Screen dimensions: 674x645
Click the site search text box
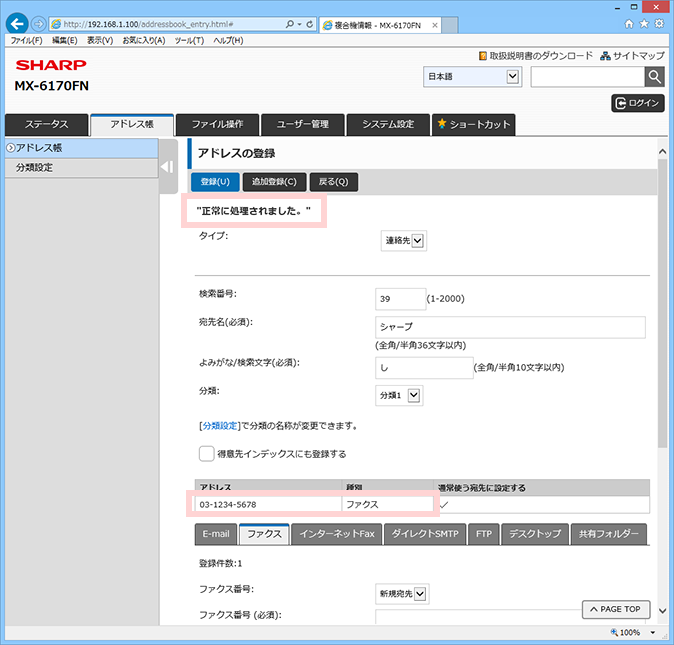(588, 77)
